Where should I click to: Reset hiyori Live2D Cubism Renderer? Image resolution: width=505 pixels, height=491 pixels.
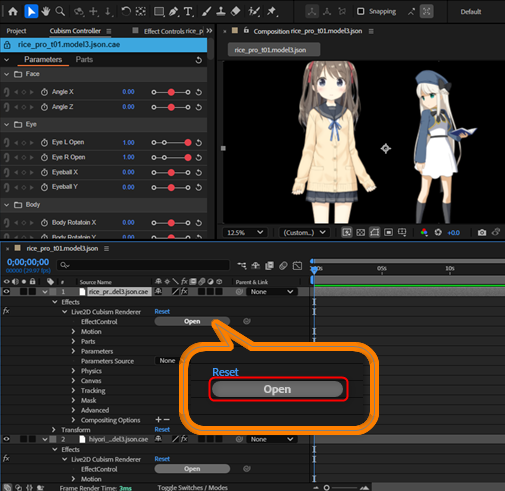[162, 459]
